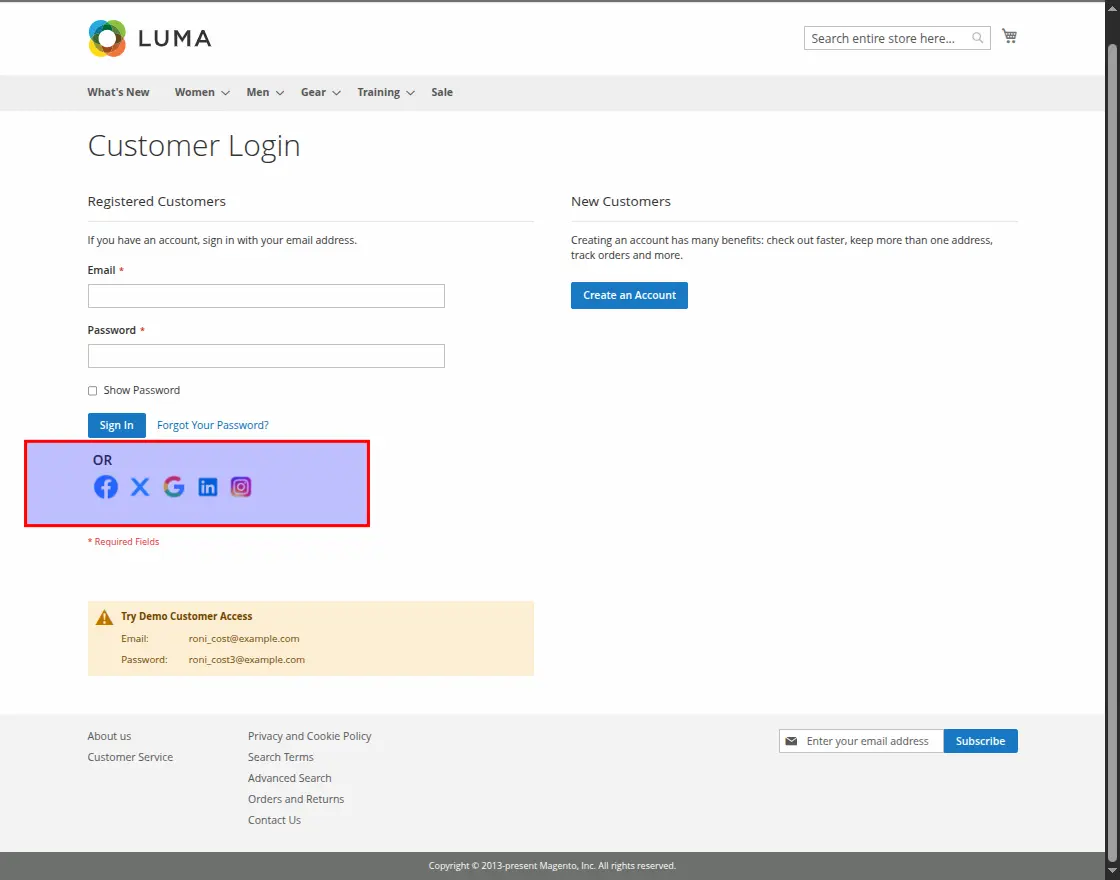
Task: Sign in with X (Twitter) icon
Action: pyautogui.click(x=140, y=487)
